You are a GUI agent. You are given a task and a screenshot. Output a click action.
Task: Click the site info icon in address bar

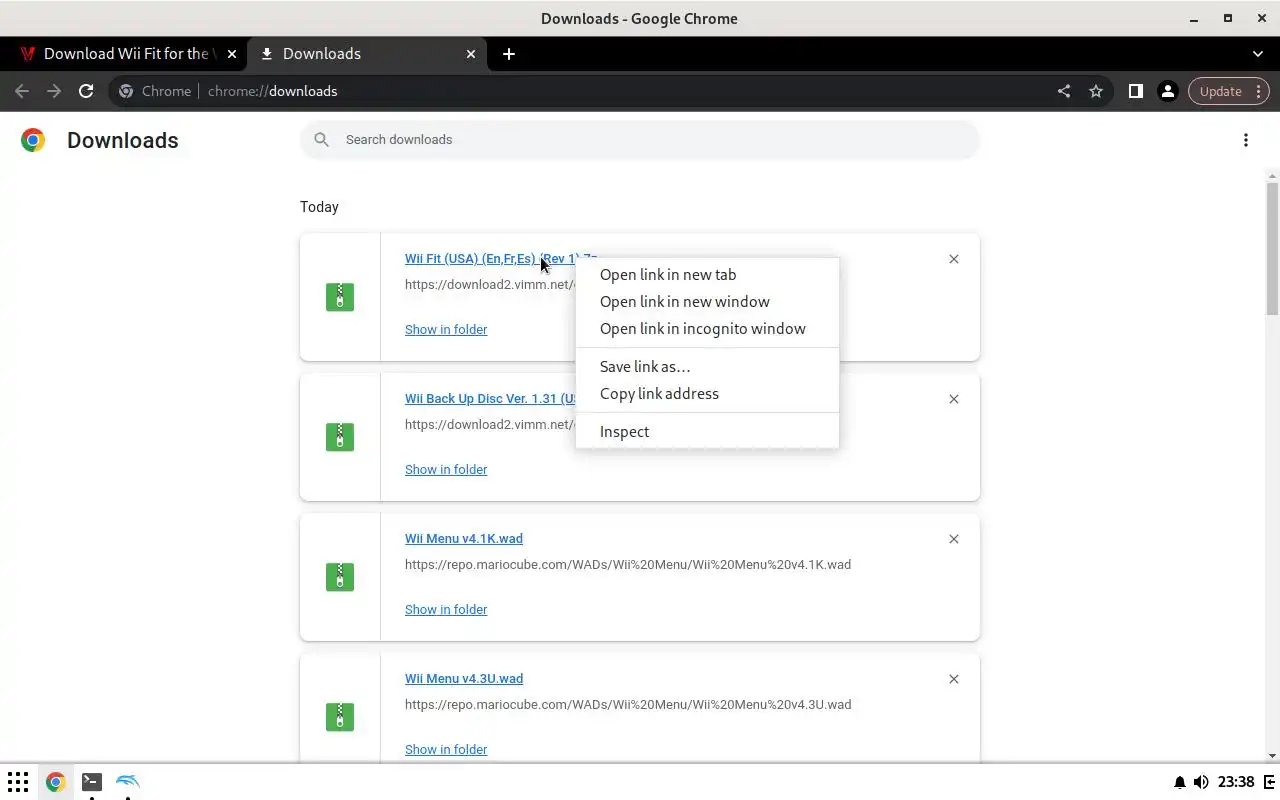[126, 91]
